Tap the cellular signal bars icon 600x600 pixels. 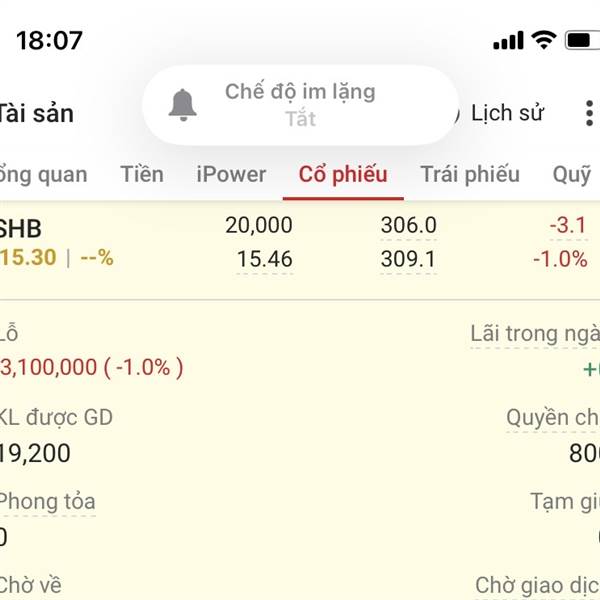[x=509, y=41]
